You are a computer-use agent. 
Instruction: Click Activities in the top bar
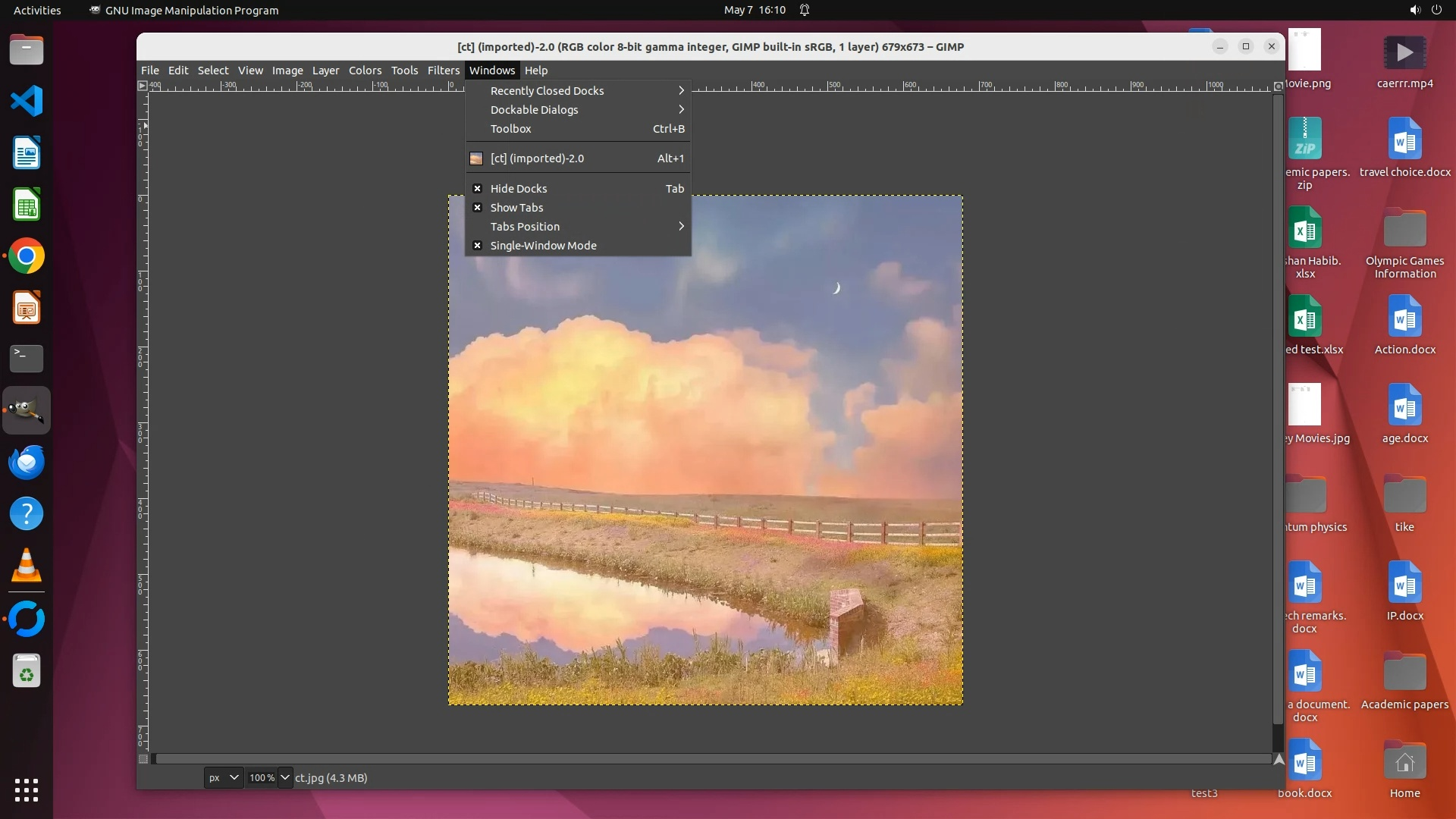[x=37, y=10]
